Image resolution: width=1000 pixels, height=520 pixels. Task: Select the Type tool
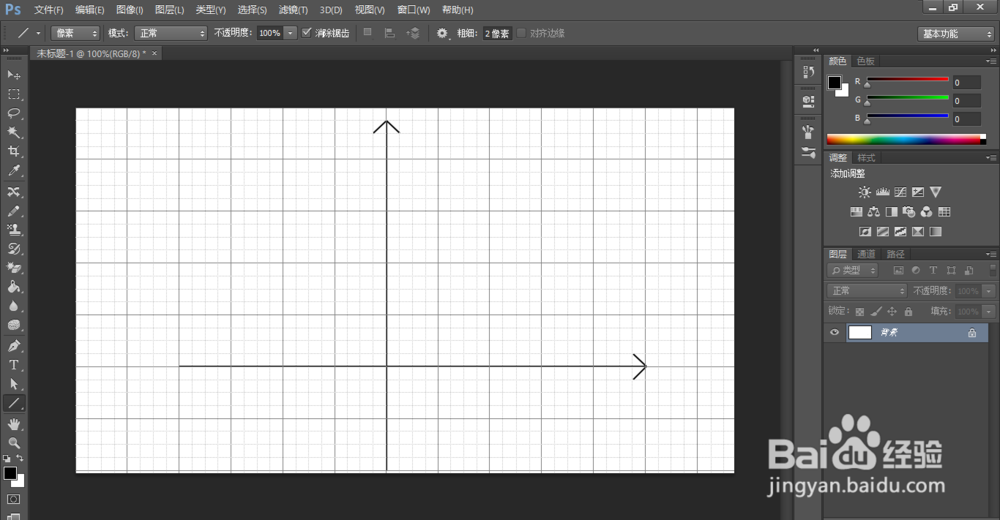coord(13,366)
